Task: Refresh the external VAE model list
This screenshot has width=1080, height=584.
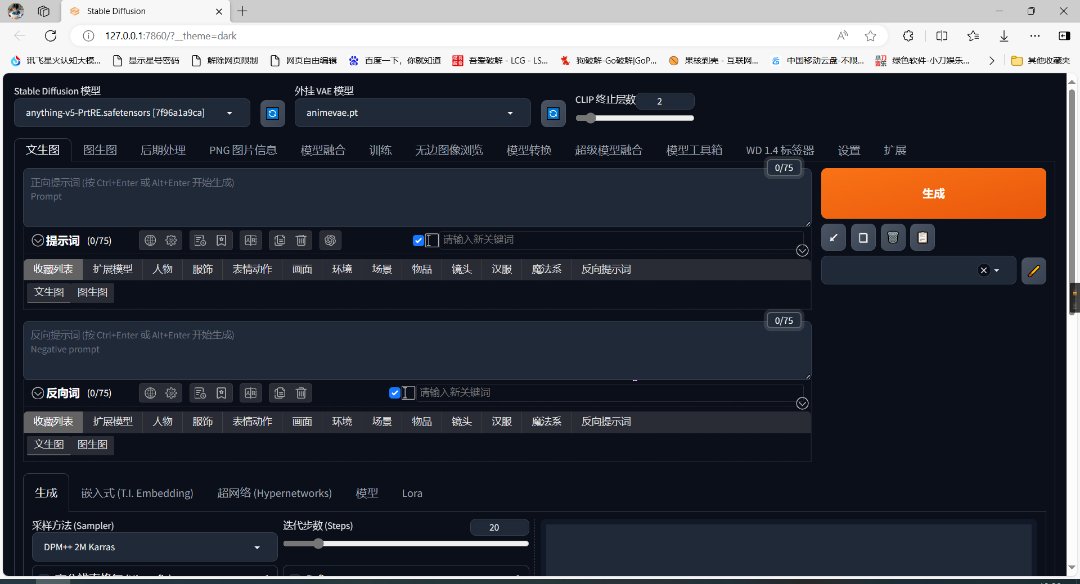Action: [552, 114]
